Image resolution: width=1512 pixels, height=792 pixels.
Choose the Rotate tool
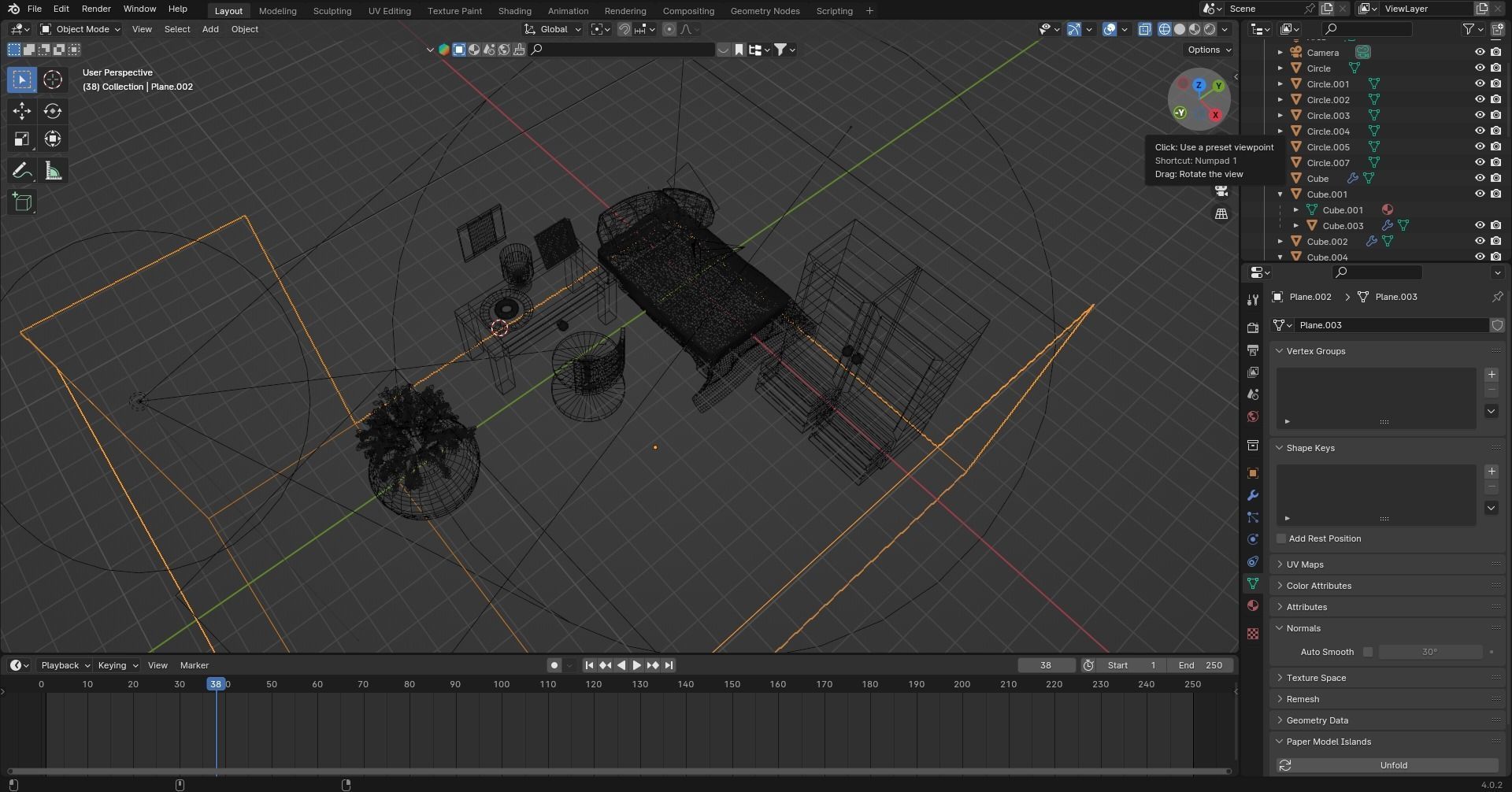pyautogui.click(x=53, y=111)
